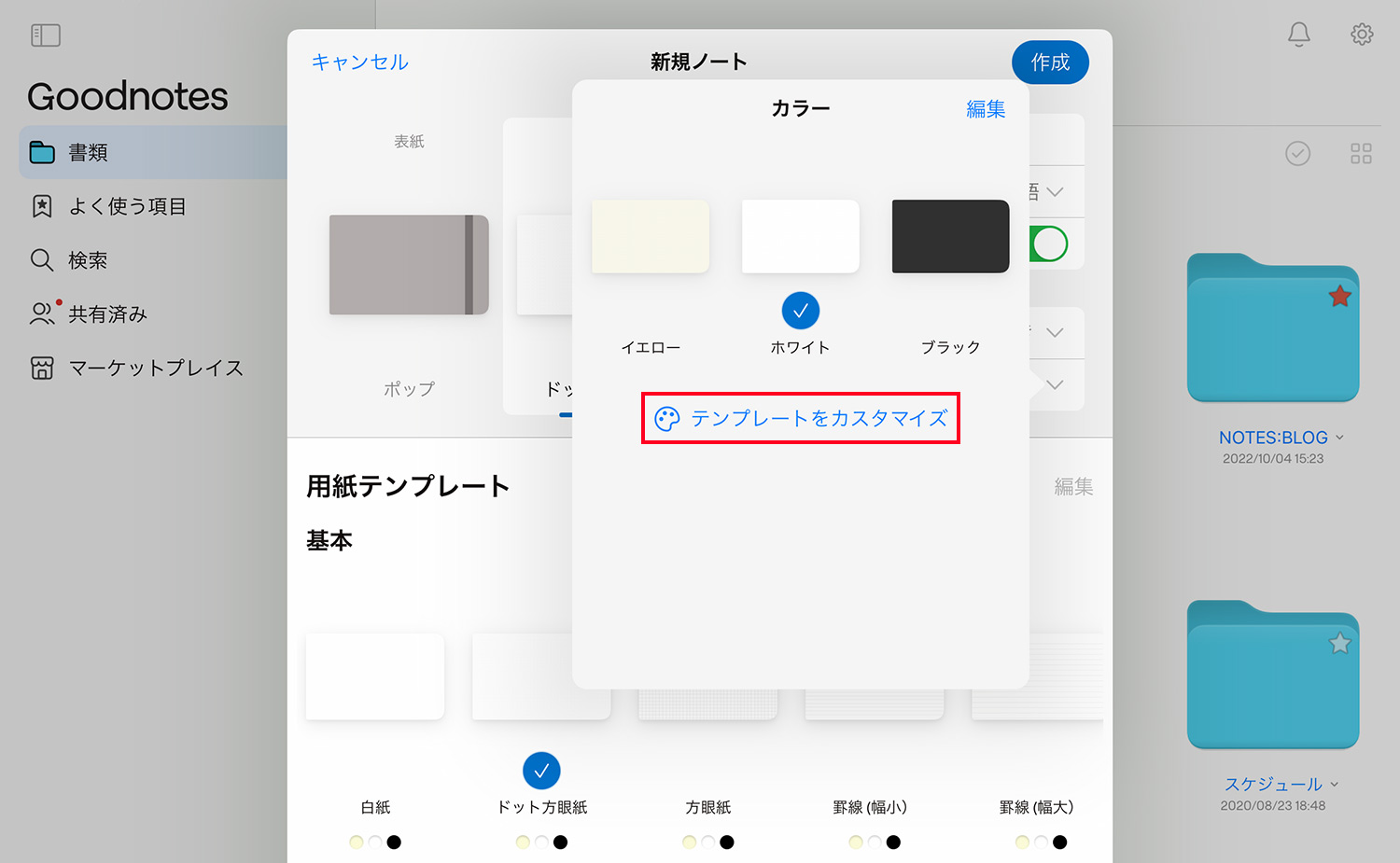The image size is (1400, 863).
Task: Toggle the sidebar panel icon
Action: click(46, 35)
